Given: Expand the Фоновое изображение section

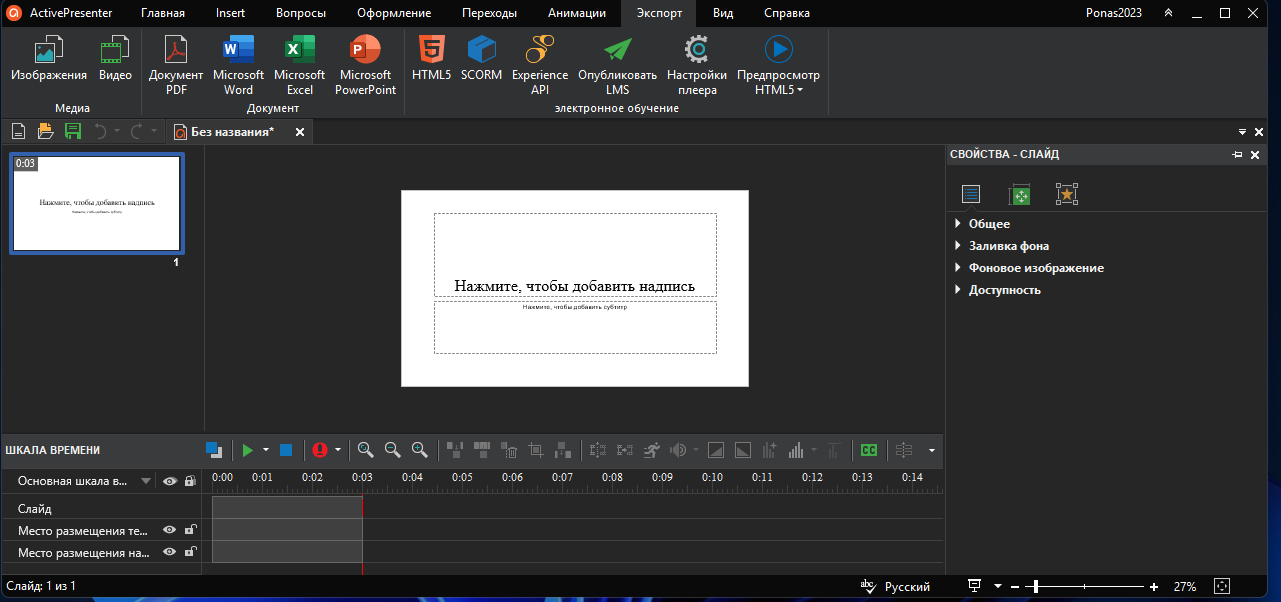Looking at the screenshot, I should [x=1035, y=268].
